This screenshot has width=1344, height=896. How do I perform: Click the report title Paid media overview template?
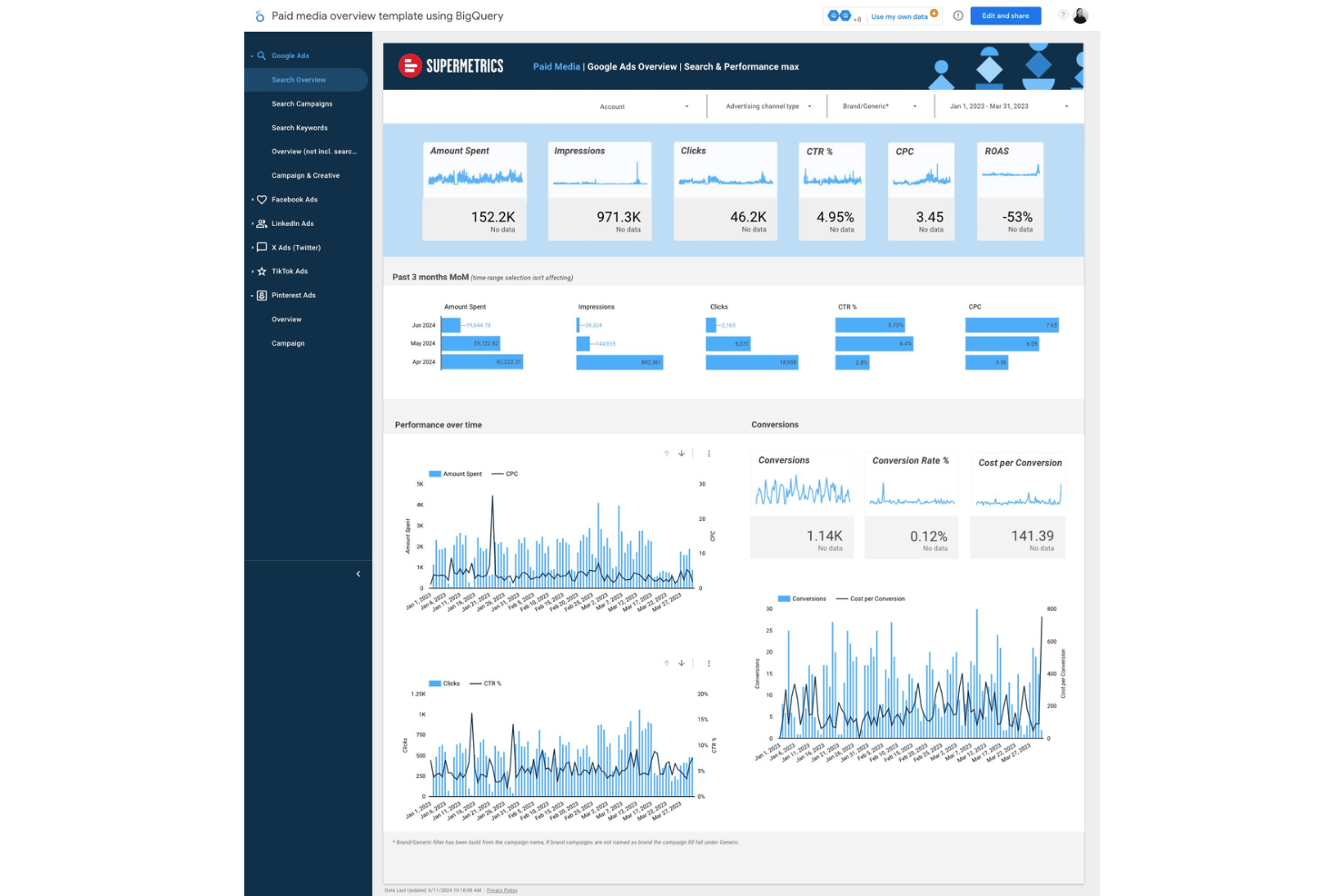[x=388, y=15]
